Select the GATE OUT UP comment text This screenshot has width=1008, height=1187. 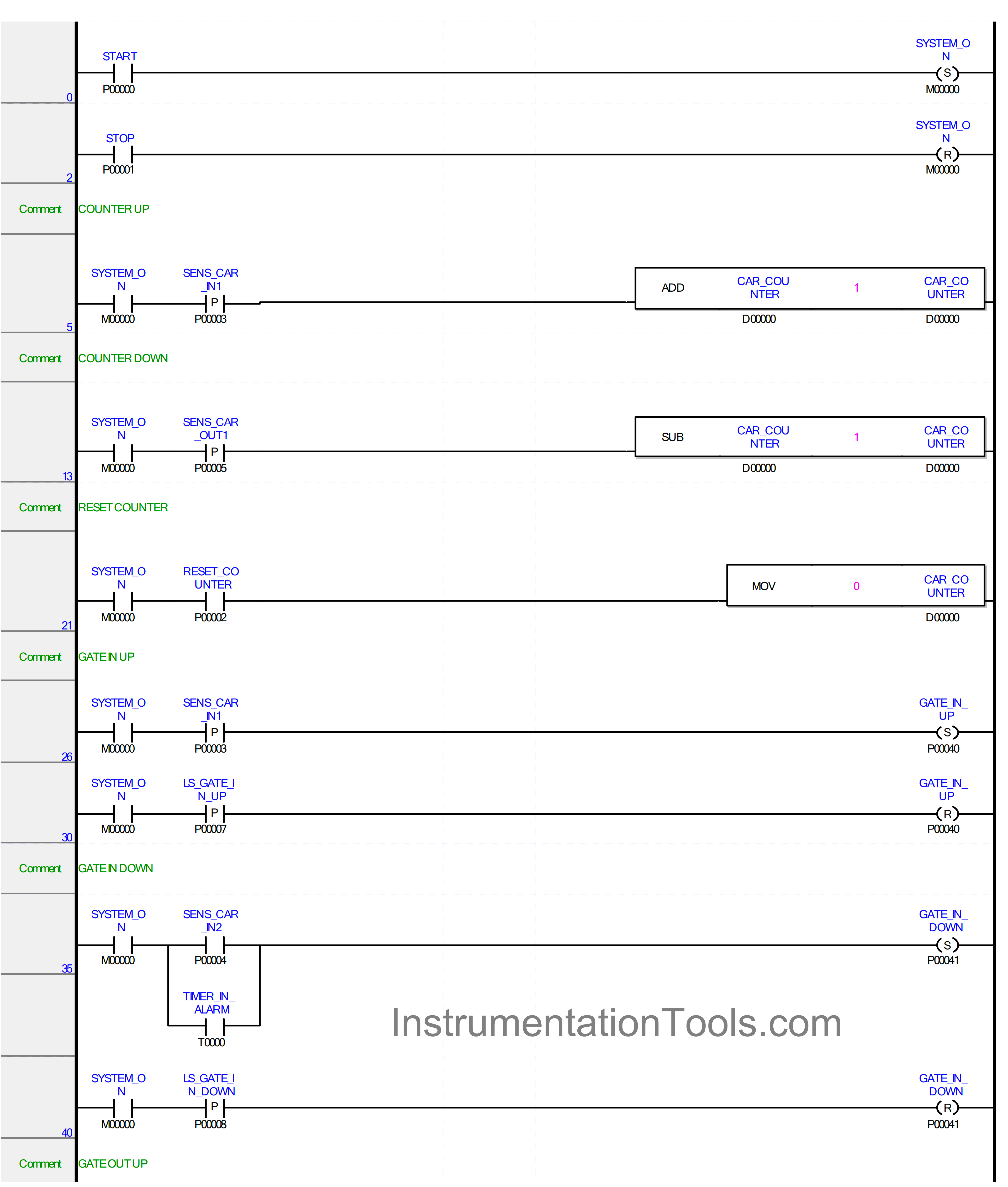click(113, 1164)
